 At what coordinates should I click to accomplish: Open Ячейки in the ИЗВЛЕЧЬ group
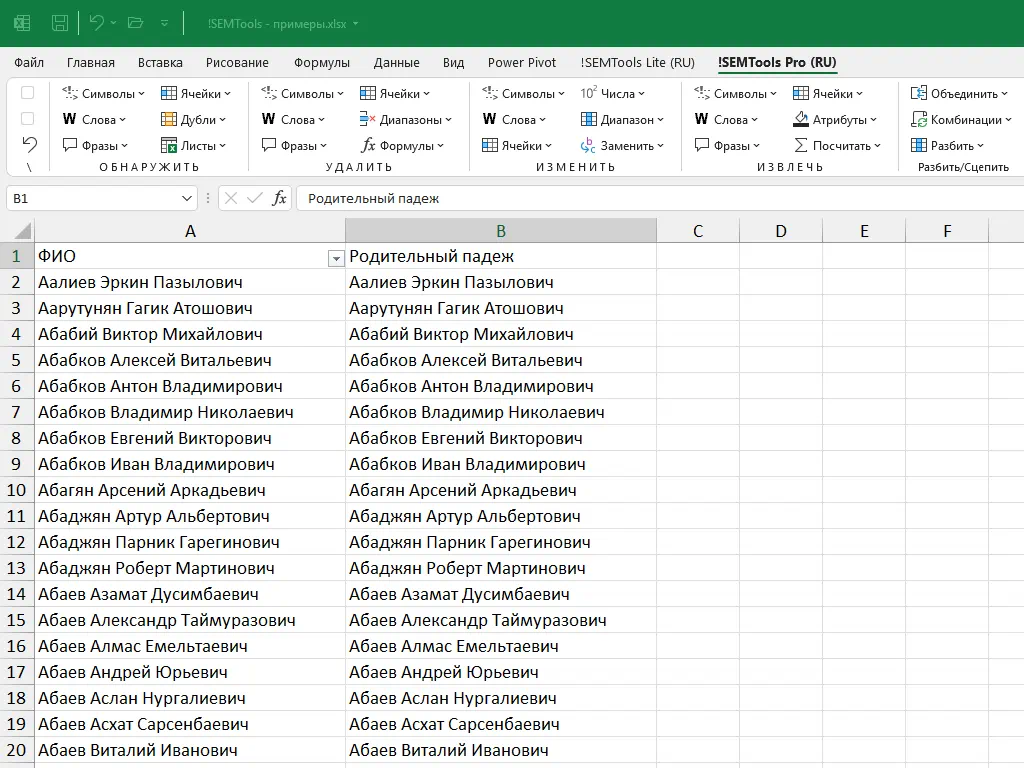tap(828, 93)
